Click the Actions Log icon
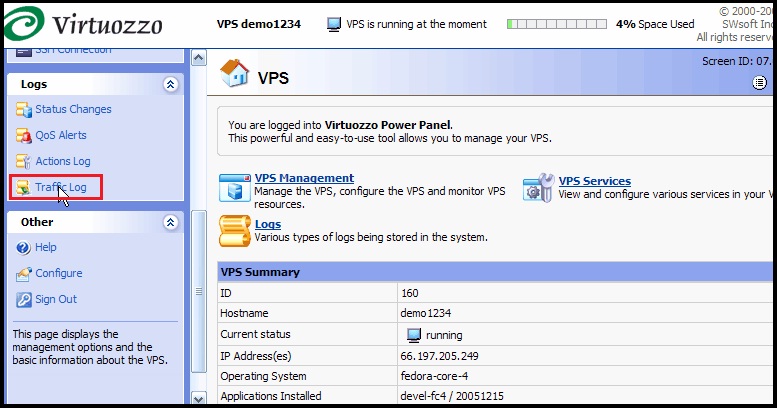This screenshot has height=408, width=777. [x=23, y=161]
